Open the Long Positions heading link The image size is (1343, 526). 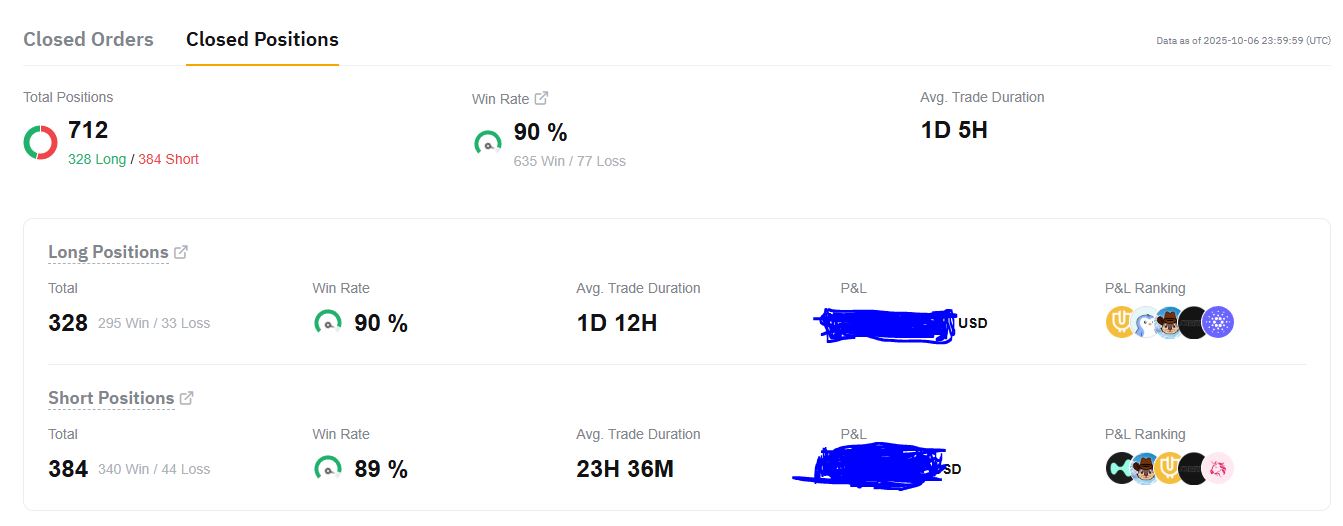tap(108, 252)
